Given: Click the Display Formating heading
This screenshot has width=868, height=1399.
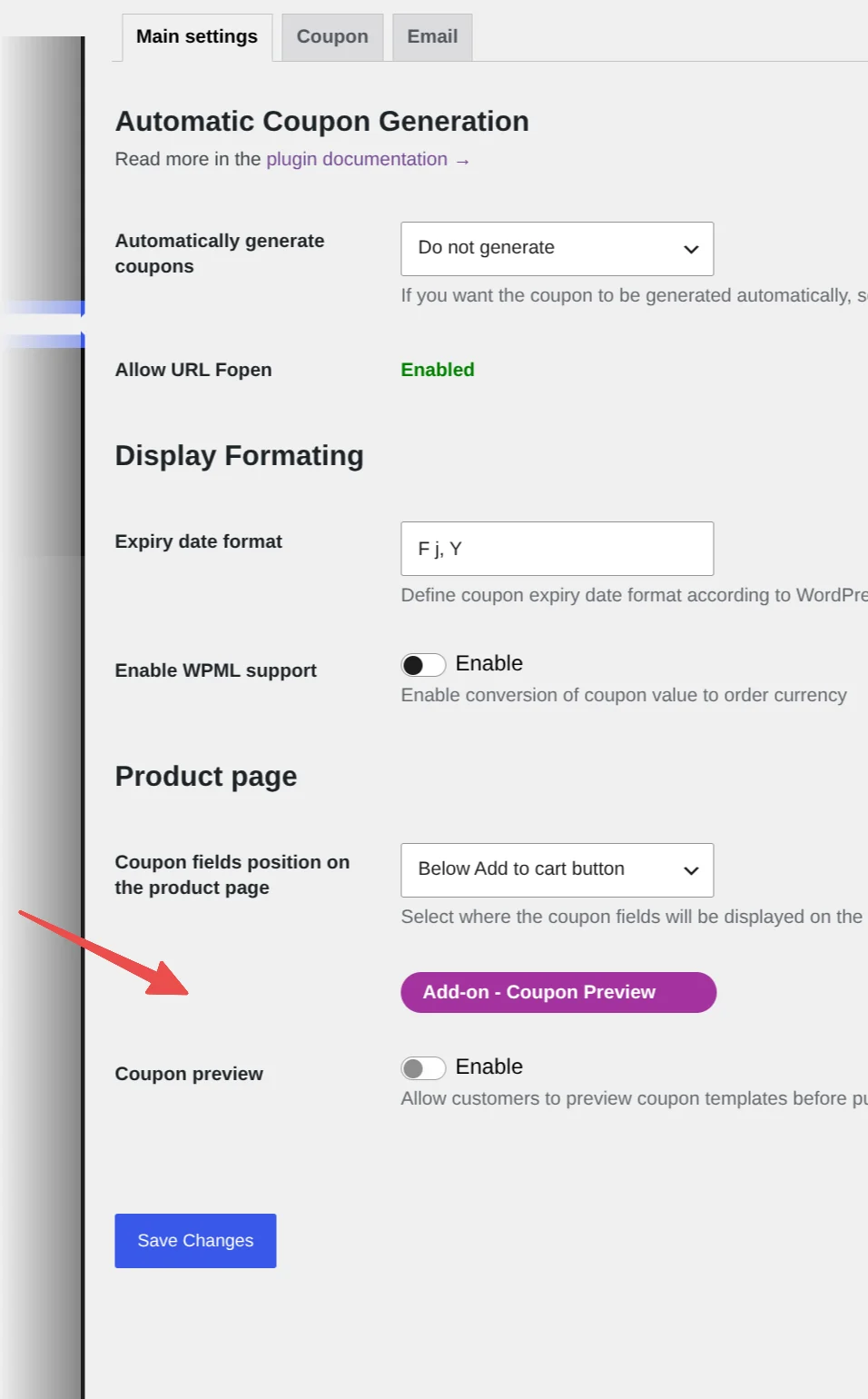Looking at the screenshot, I should [x=239, y=455].
